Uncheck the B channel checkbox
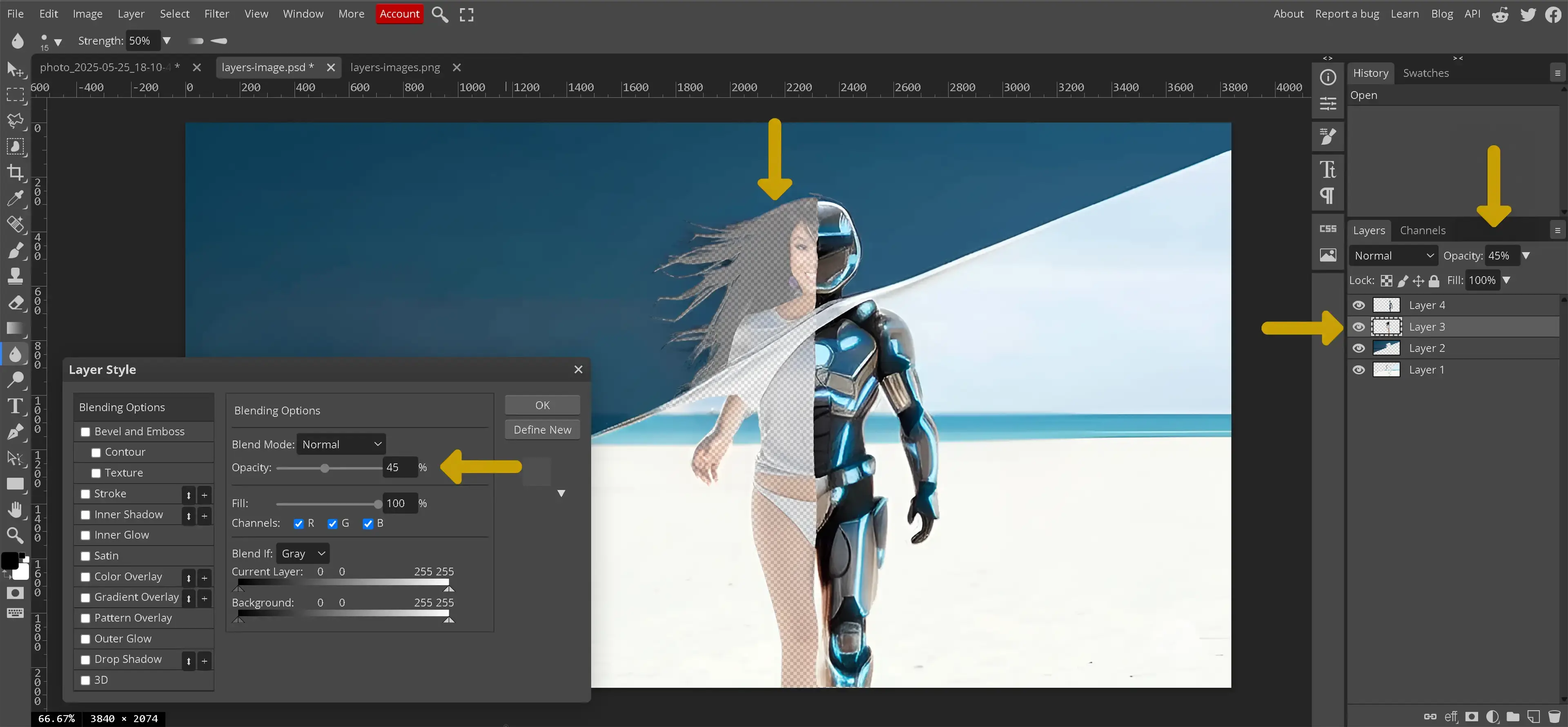This screenshot has height=727, width=1568. coord(367,524)
